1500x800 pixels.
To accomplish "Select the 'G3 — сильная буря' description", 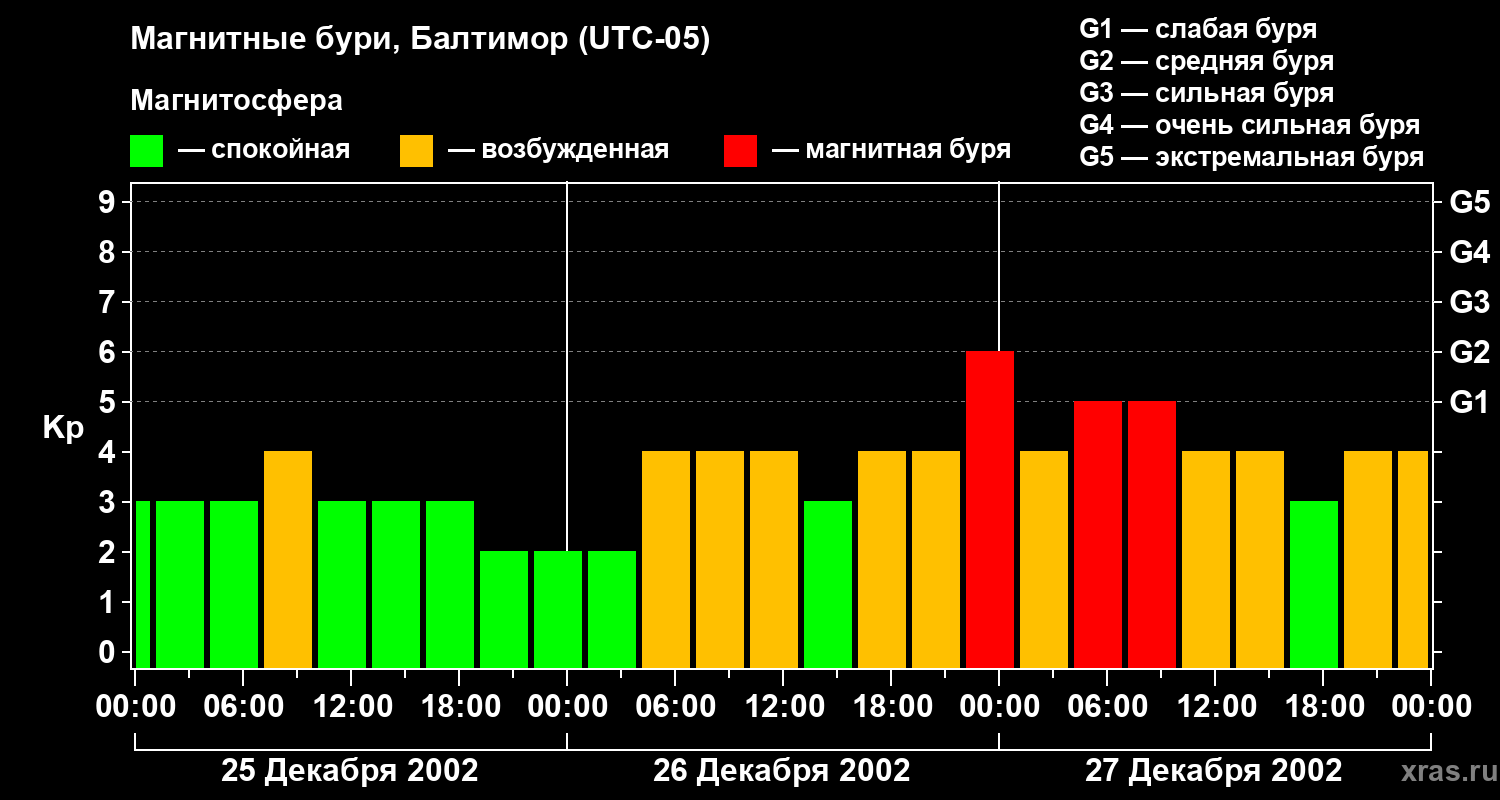I will pos(1206,93).
